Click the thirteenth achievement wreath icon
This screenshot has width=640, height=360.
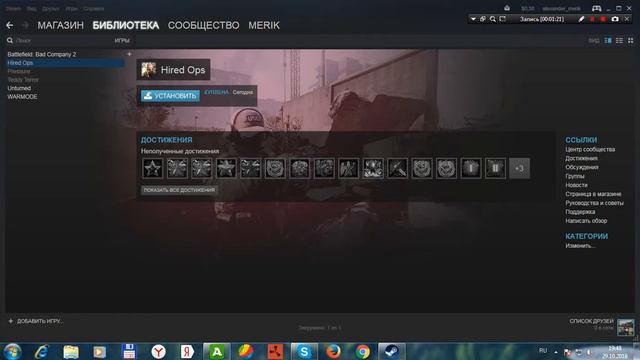pos(447,168)
